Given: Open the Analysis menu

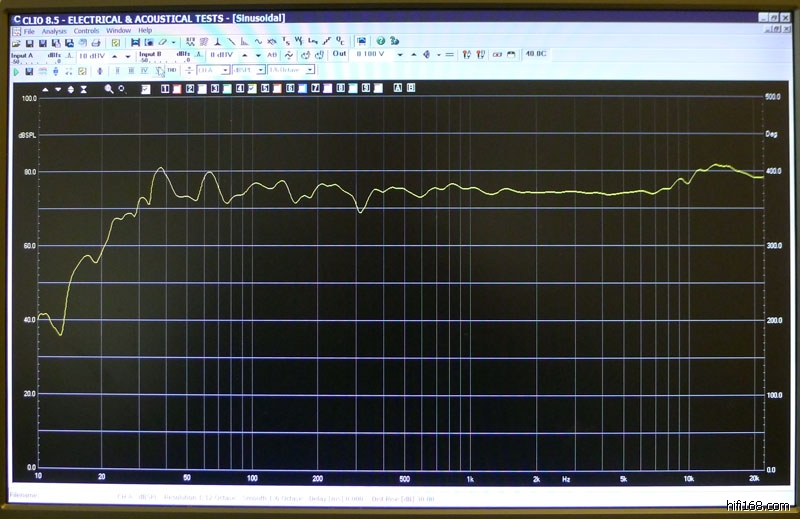Looking at the screenshot, I should (x=54, y=31).
